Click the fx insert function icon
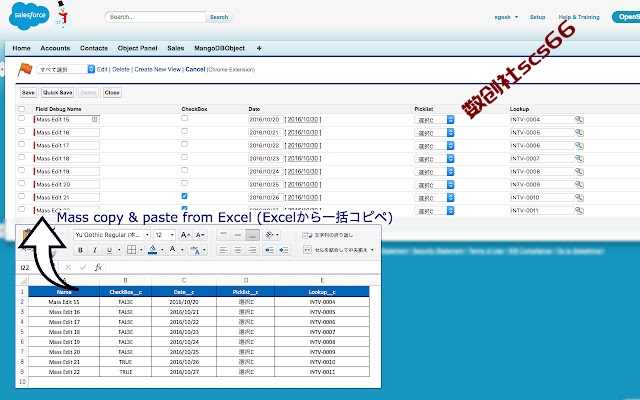The height and width of the screenshot is (400, 640). (98, 267)
